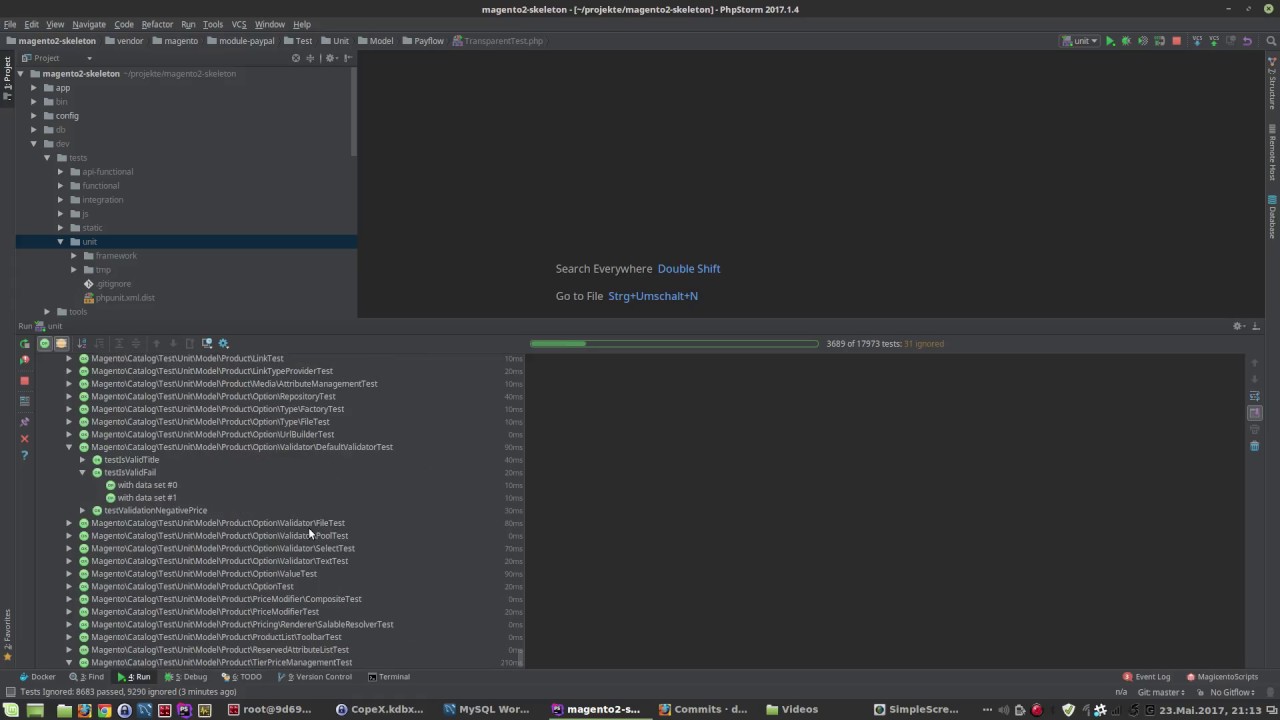Viewport: 1280px width, 720px height.
Task: Toggle show ignored tests button
Action: click(61, 344)
